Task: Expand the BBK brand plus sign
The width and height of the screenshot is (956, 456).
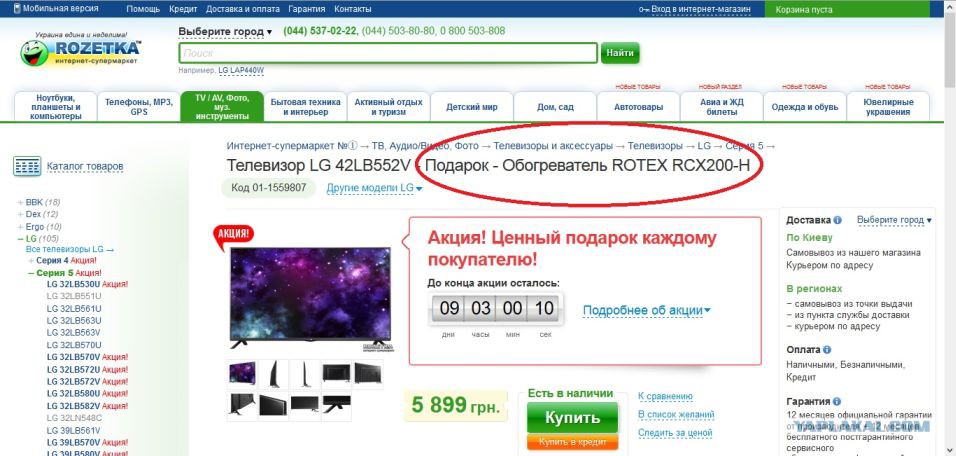Action: tap(20, 202)
